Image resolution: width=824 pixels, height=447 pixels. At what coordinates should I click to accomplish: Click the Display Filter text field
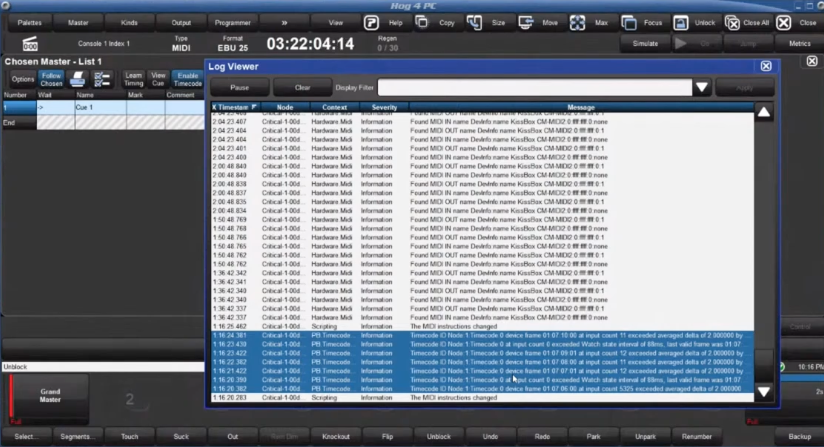(x=533, y=88)
